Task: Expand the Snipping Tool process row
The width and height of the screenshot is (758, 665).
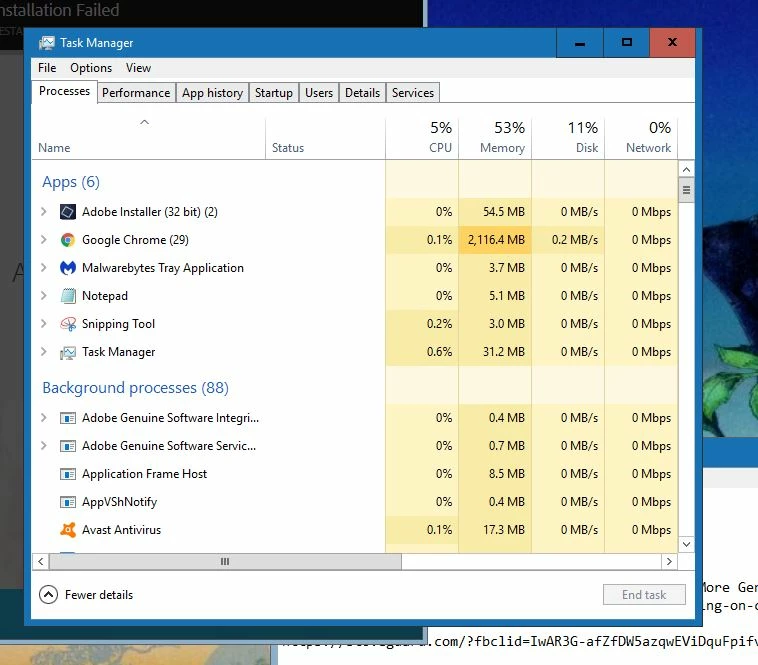Action: pyautogui.click(x=44, y=324)
